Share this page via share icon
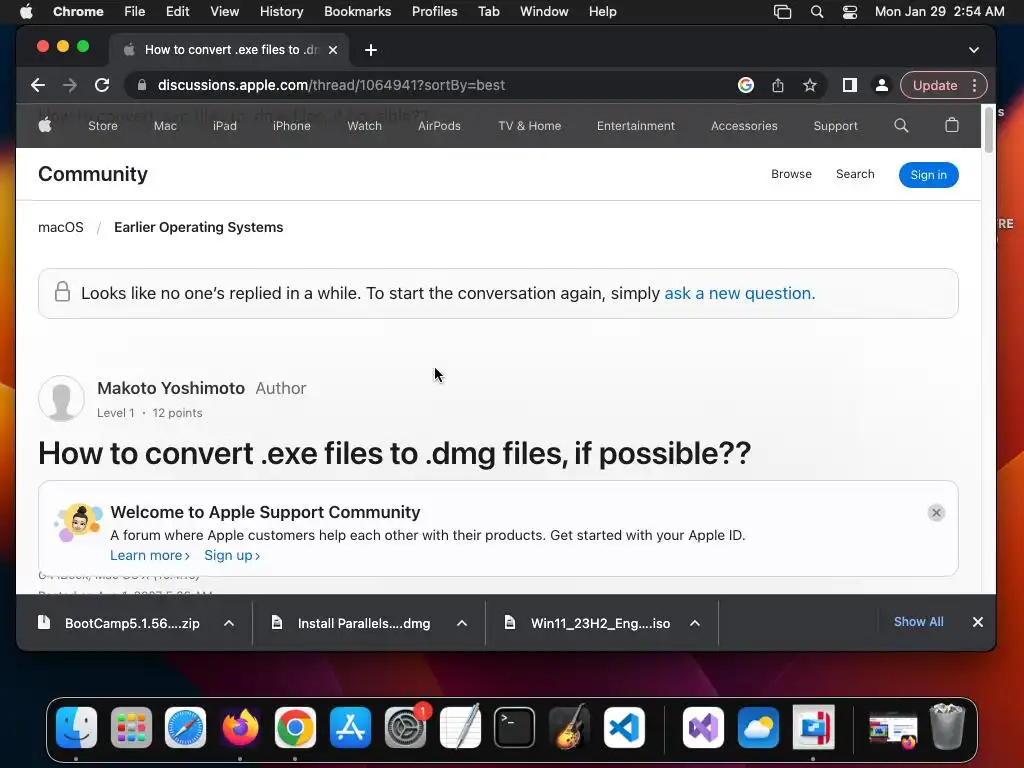This screenshot has width=1024, height=768. (x=778, y=85)
